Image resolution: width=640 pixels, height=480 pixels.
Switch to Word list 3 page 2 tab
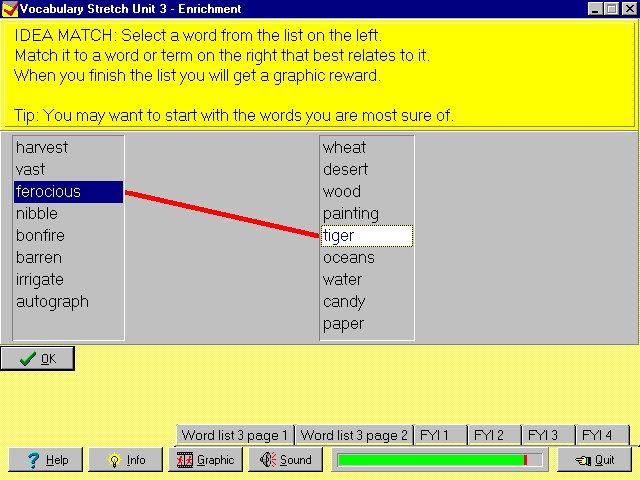tap(354, 435)
